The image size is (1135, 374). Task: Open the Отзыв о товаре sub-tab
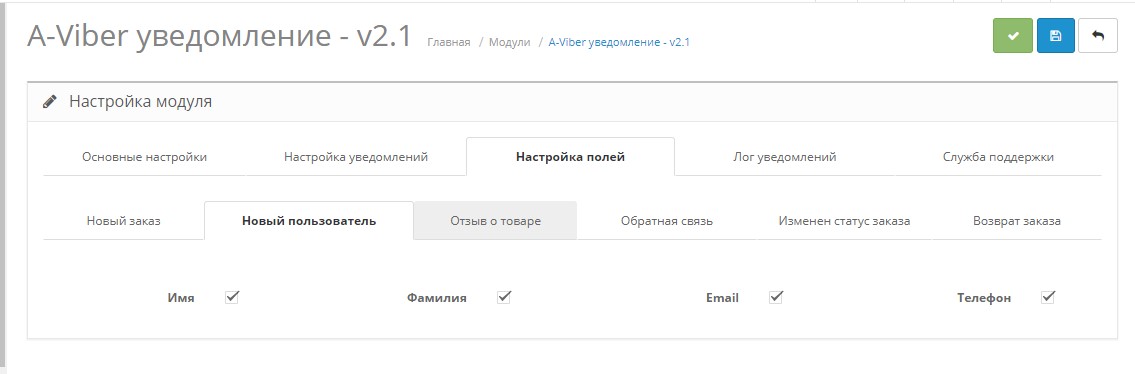[x=495, y=221]
